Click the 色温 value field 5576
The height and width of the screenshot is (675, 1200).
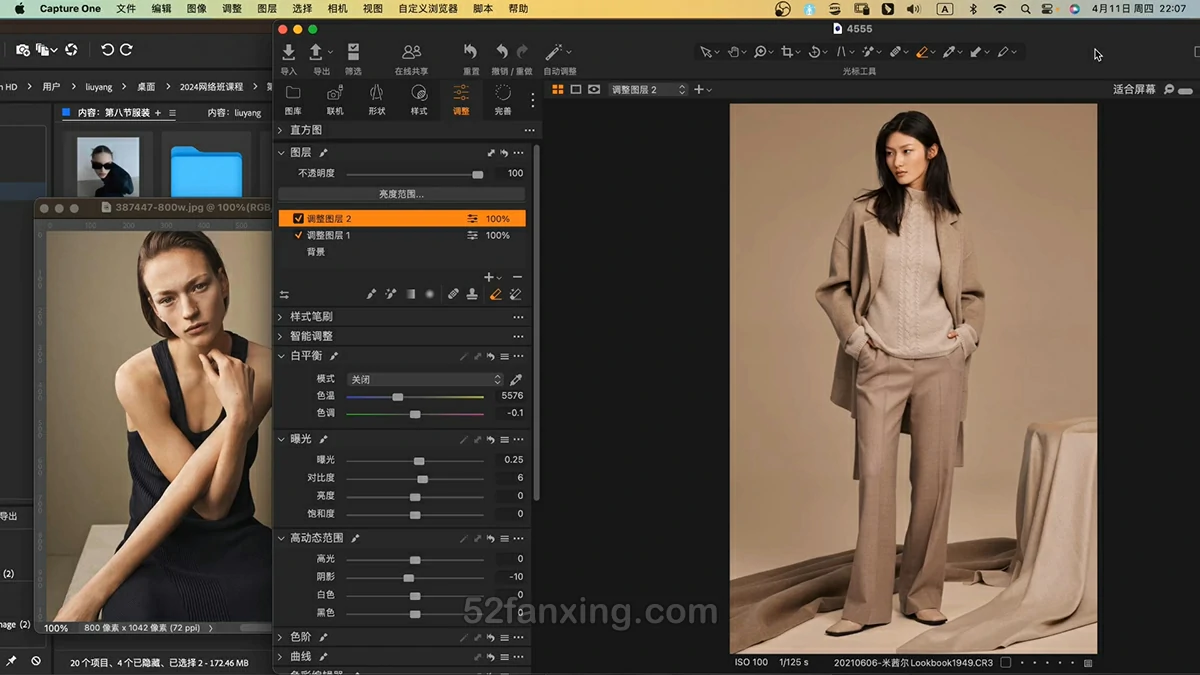click(x=512, y=397)
